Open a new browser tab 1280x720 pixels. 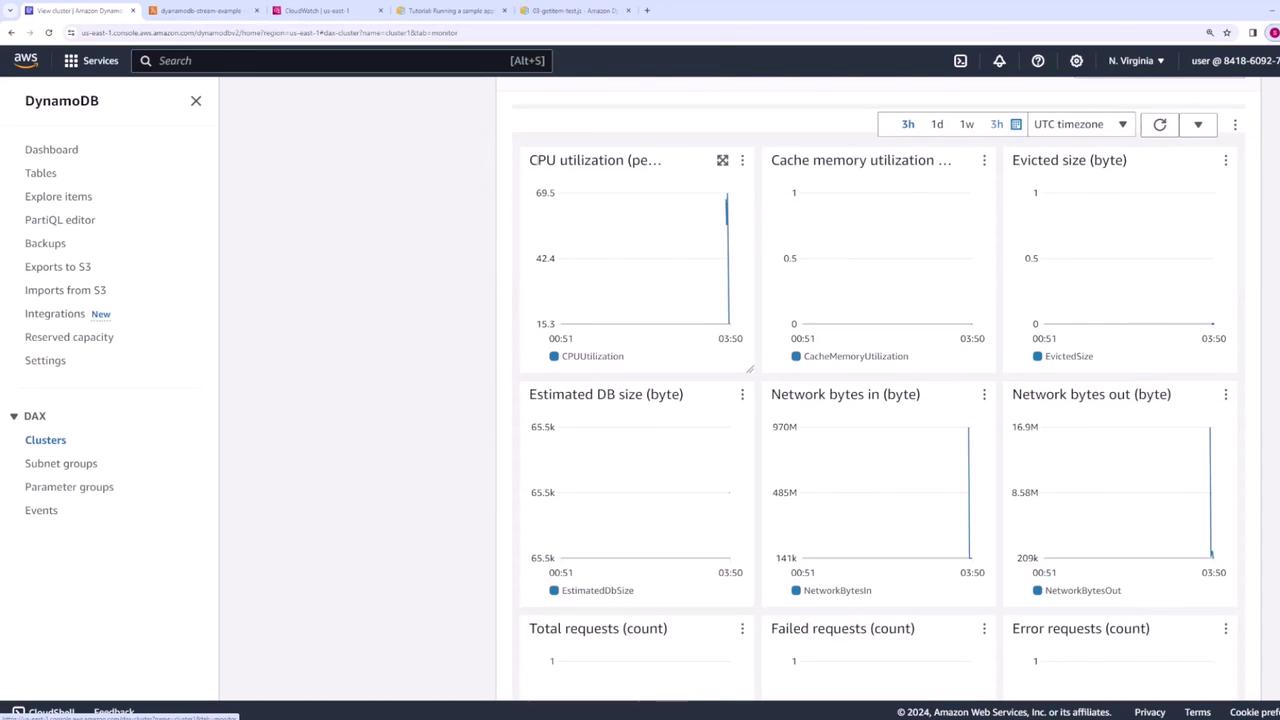[x=647, y=11]
